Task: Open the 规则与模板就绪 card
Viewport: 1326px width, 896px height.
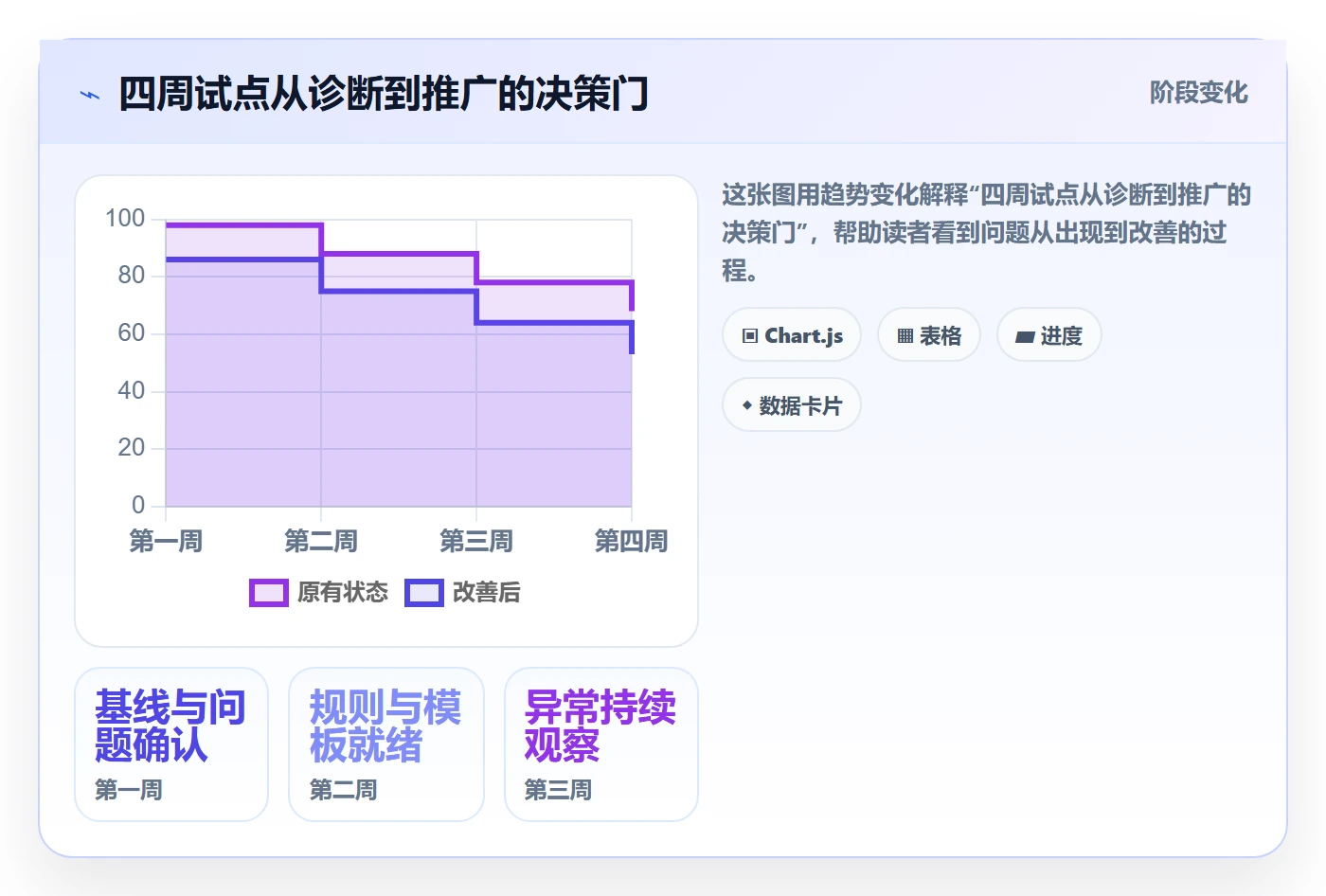Action: click(386, 744)
